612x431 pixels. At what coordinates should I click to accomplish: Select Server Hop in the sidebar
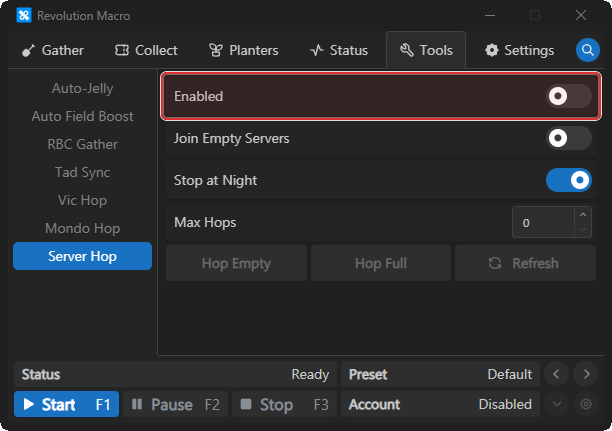[x=82, y=256]
